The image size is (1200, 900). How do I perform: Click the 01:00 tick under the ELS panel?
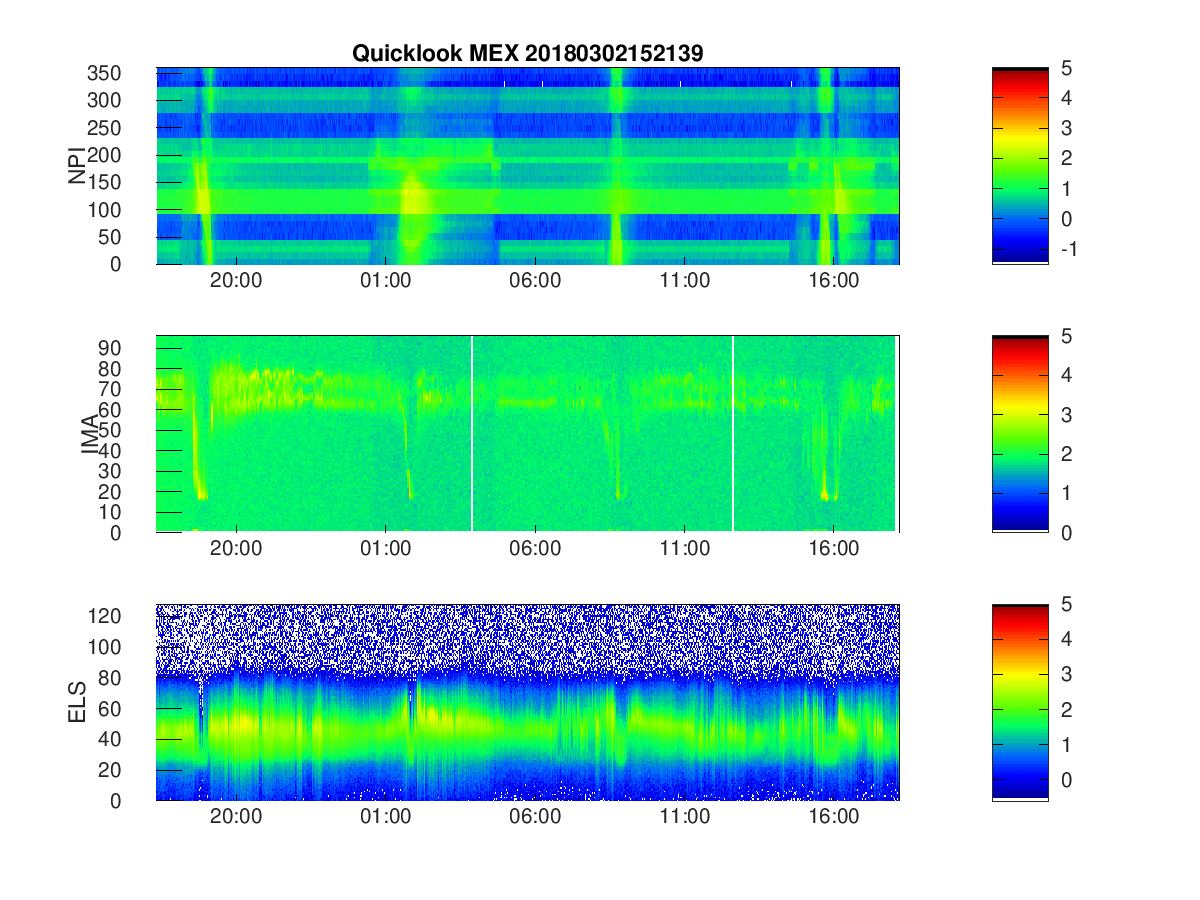coord(385,817)
